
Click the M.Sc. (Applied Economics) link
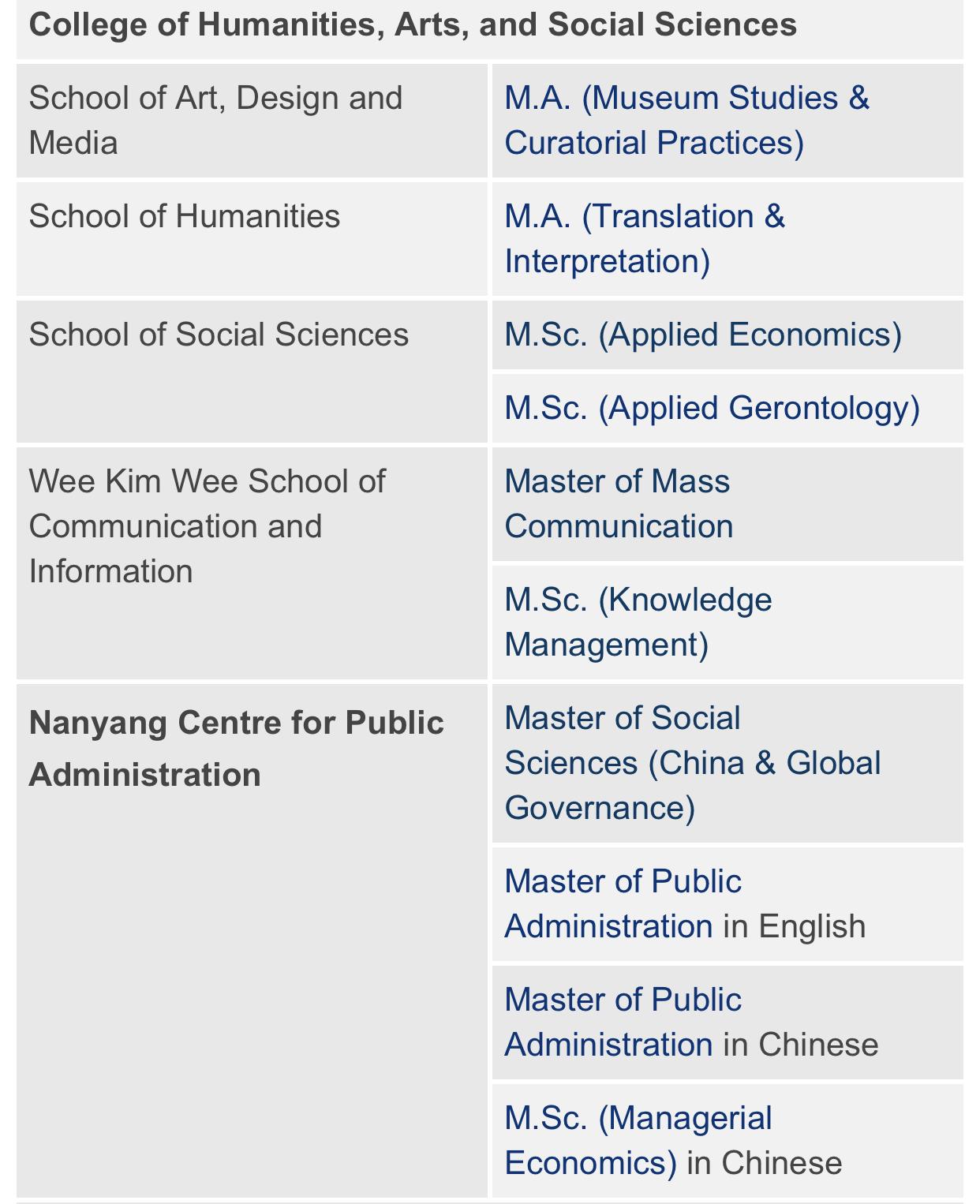[702, 335]
